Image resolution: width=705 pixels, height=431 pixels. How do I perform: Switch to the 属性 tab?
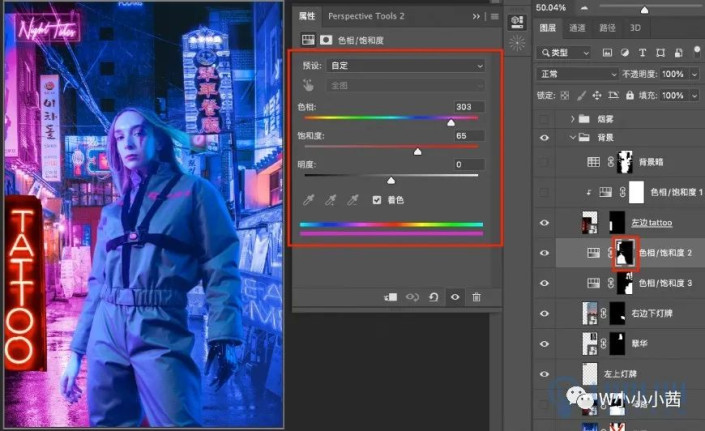[x=307, y=16]
